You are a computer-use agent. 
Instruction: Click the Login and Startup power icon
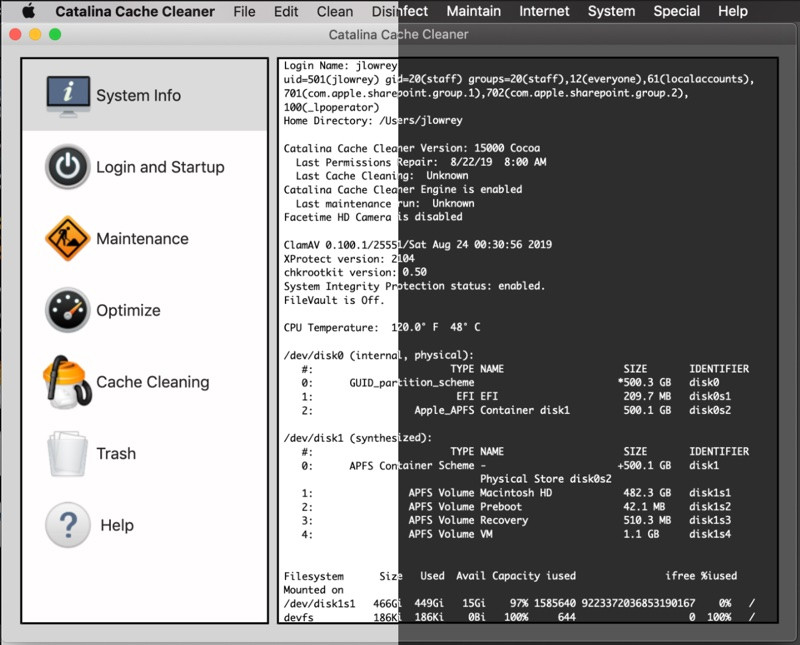[68, 167]
